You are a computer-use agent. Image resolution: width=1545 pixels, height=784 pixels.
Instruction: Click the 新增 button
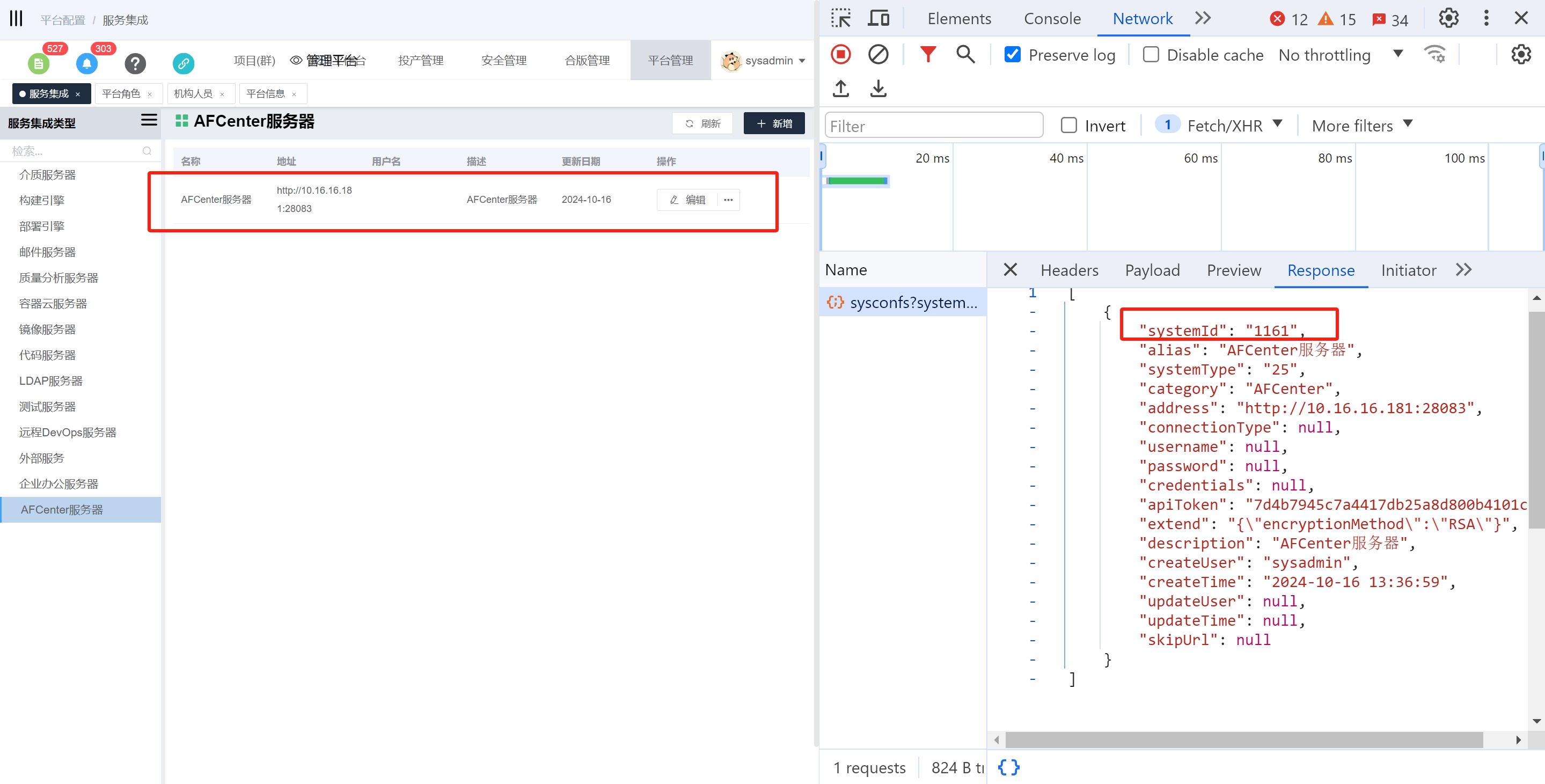click(774, 123)
